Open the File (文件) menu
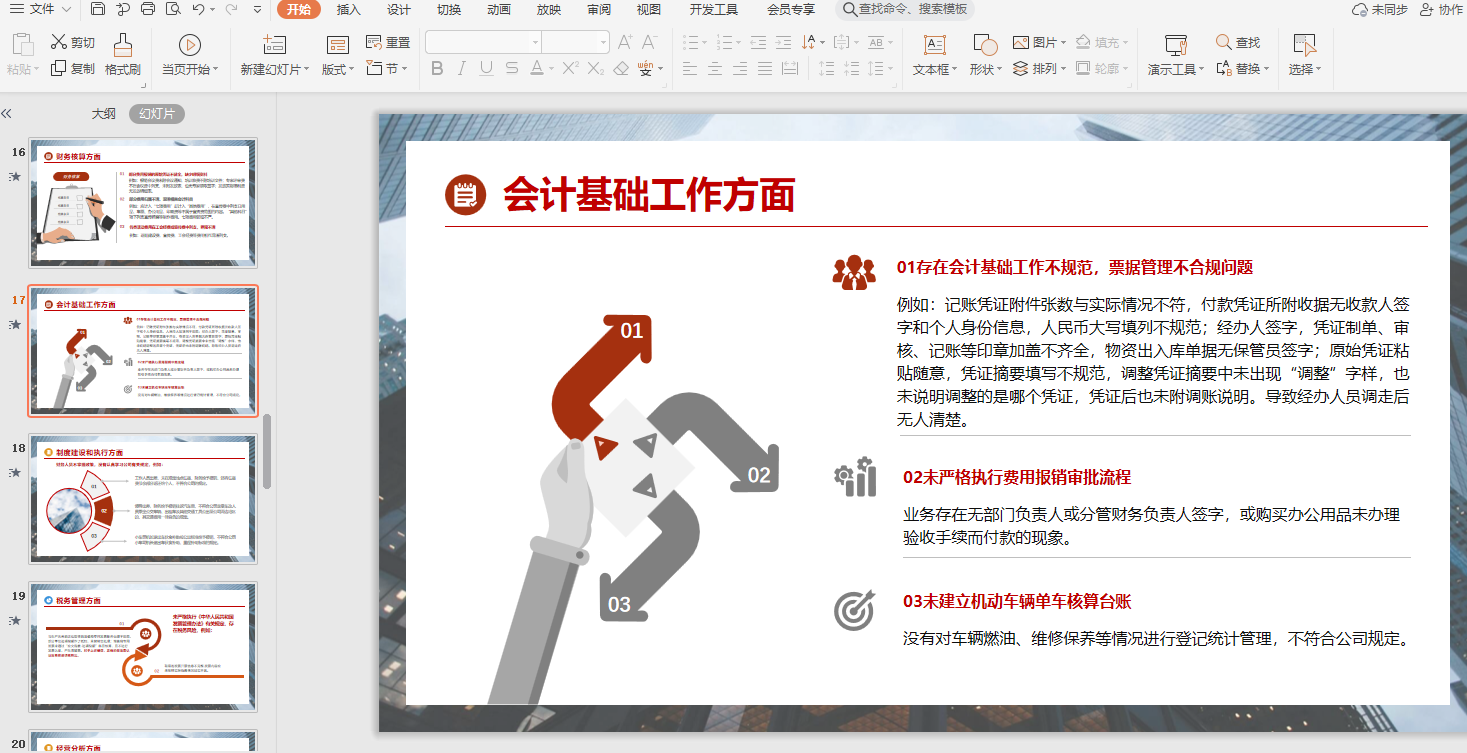Image resolution: width=1467 pixels, height=753 pixels. [42, 10]
